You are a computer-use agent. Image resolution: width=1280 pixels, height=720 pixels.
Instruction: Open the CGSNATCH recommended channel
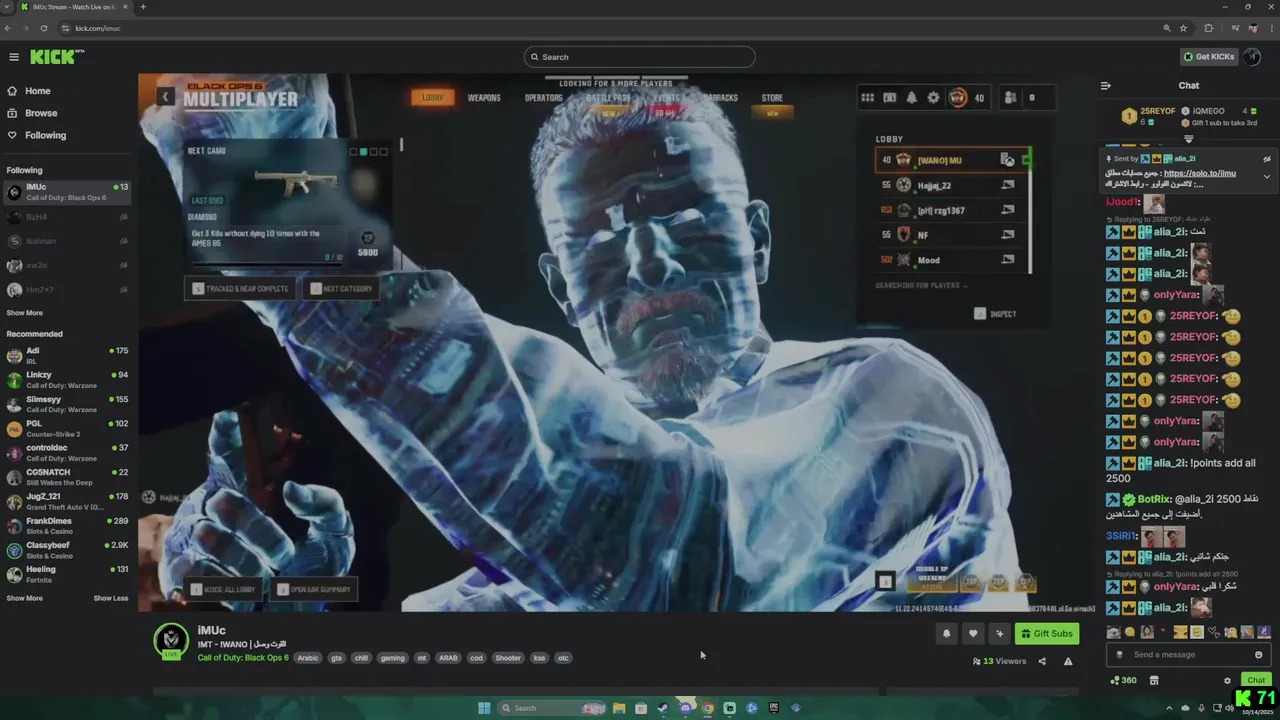click(68, 477)
